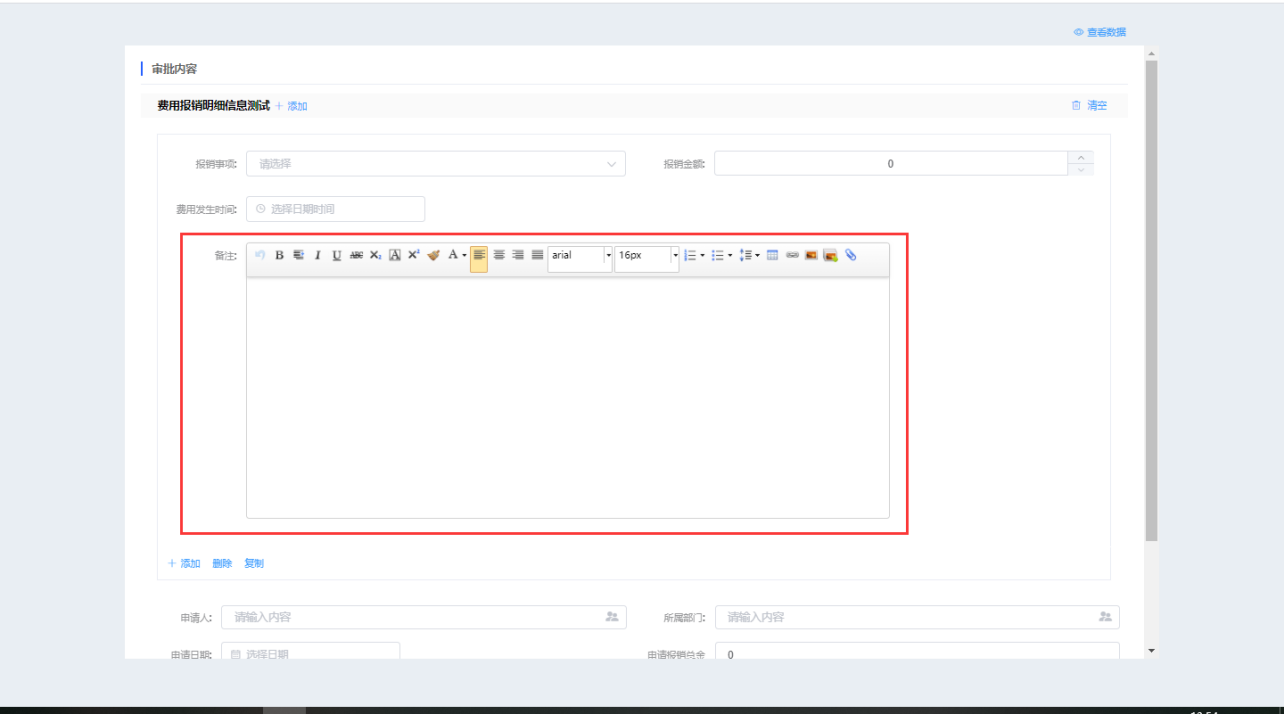Viewport: 1284px width, 714px height.
Task: Insert a hyperlink in the editor
Action: point(792,255)
